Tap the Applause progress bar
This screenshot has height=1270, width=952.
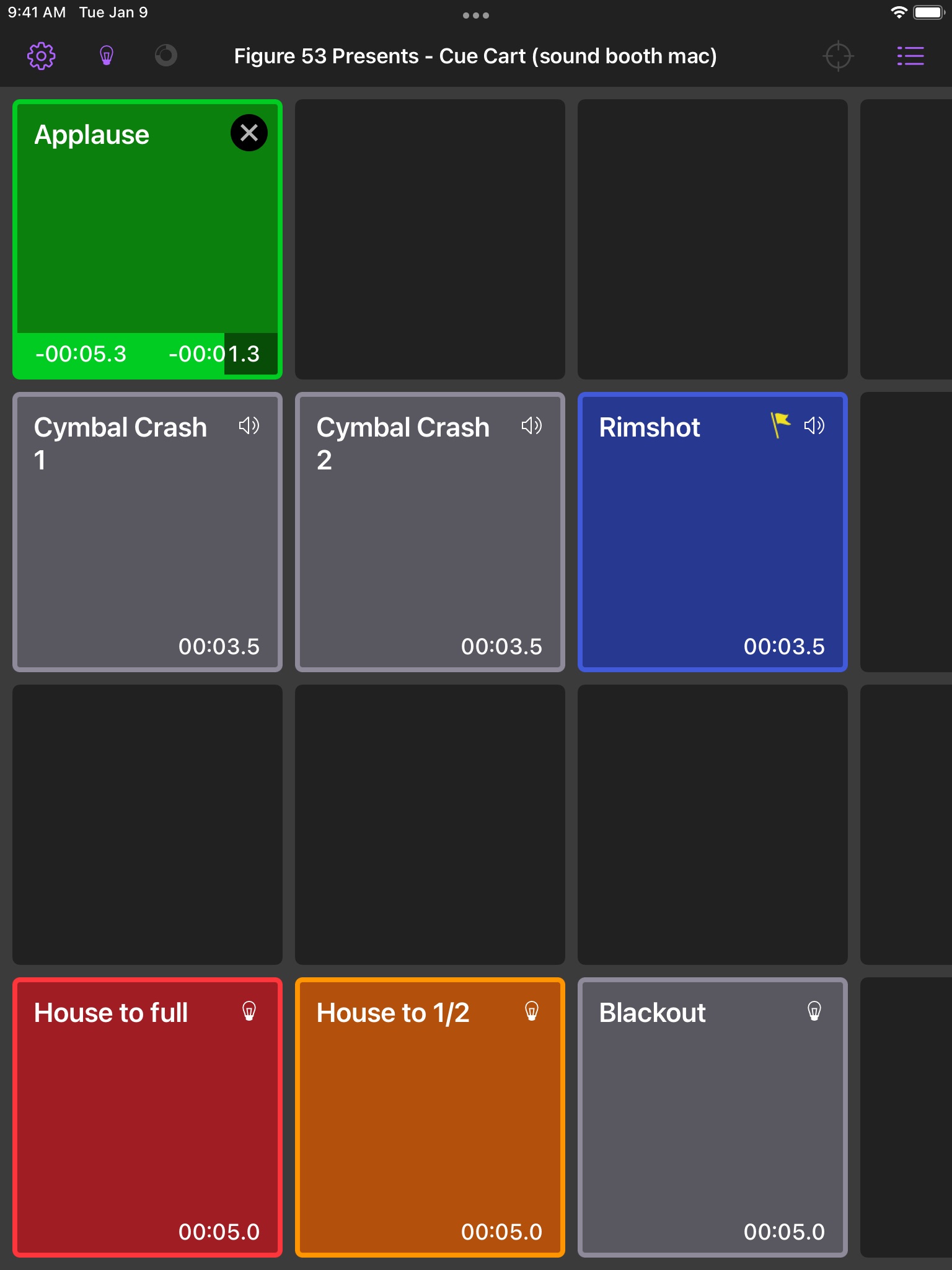[148, 354]
